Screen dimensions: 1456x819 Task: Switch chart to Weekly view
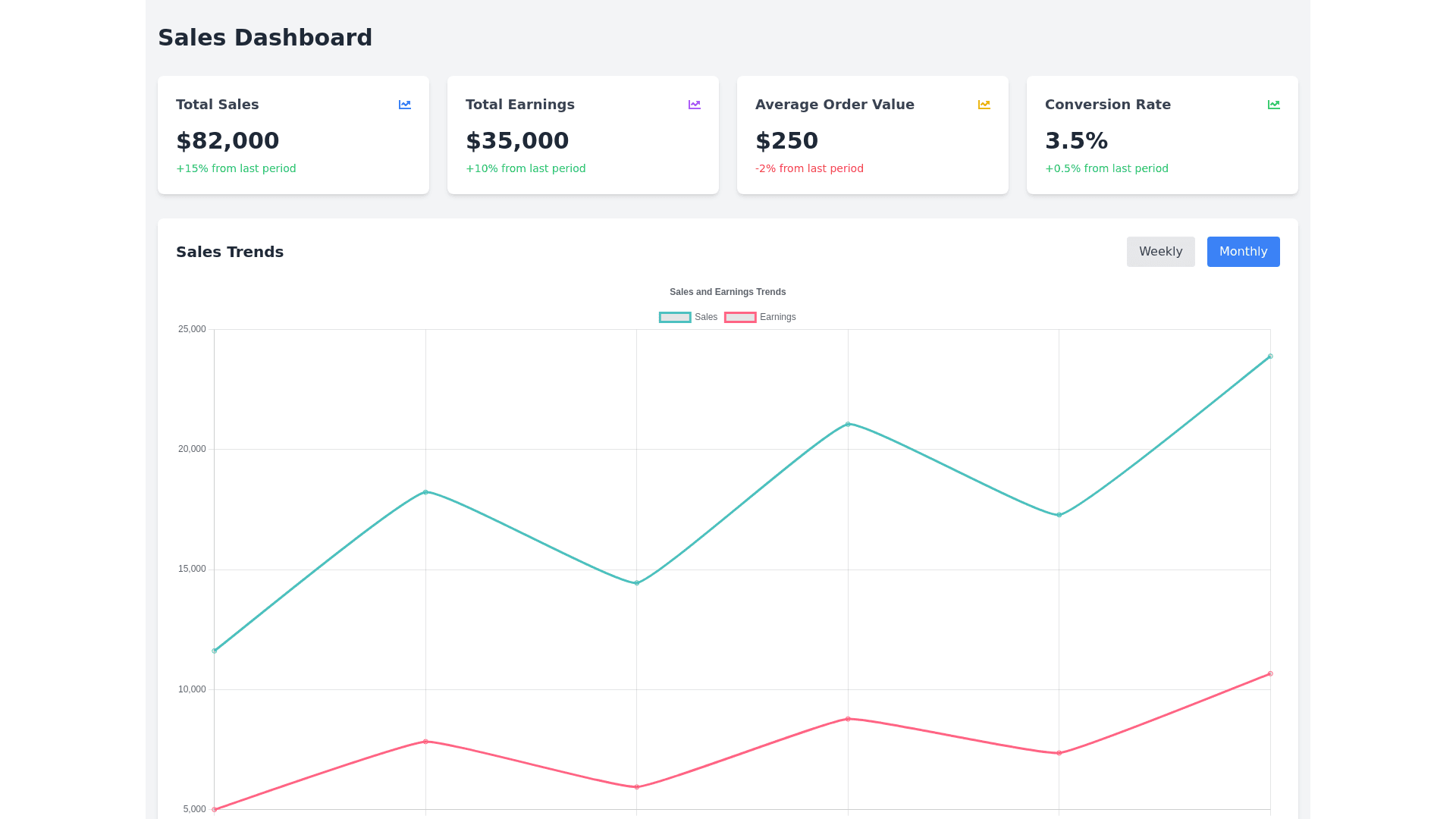click(1160, 252)
